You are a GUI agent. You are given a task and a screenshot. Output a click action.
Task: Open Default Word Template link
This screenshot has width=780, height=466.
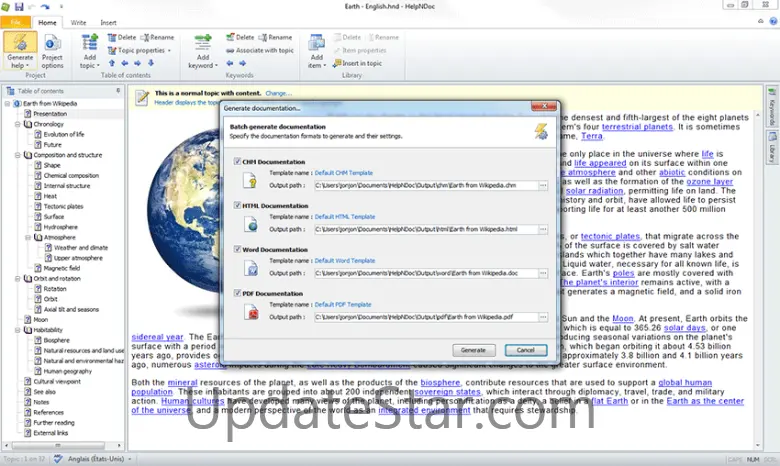click(x=345, y=260)
